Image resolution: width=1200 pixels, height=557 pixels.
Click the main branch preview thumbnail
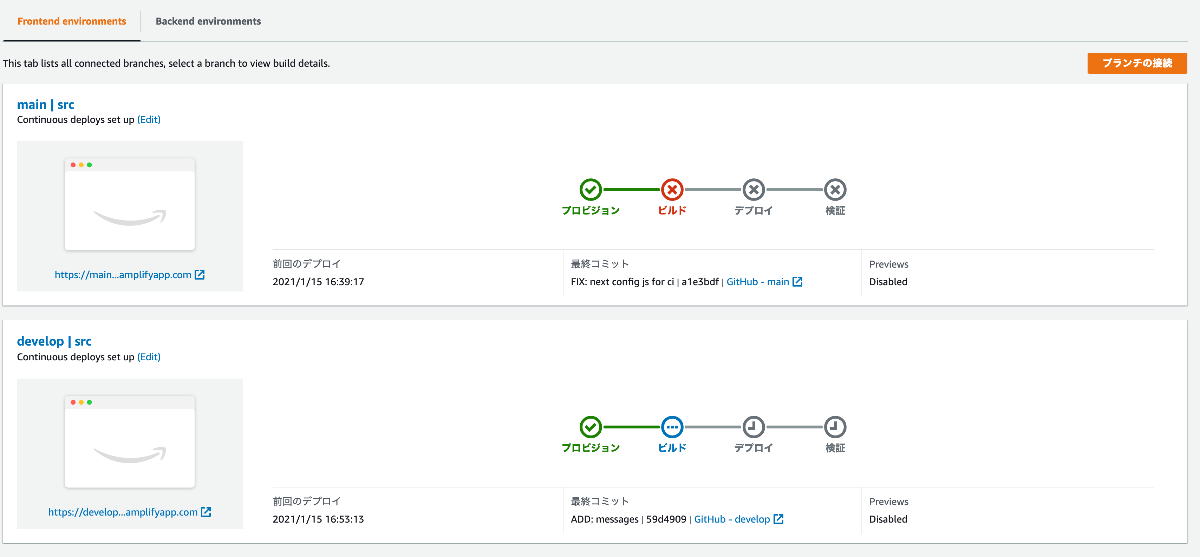point(130,203)
